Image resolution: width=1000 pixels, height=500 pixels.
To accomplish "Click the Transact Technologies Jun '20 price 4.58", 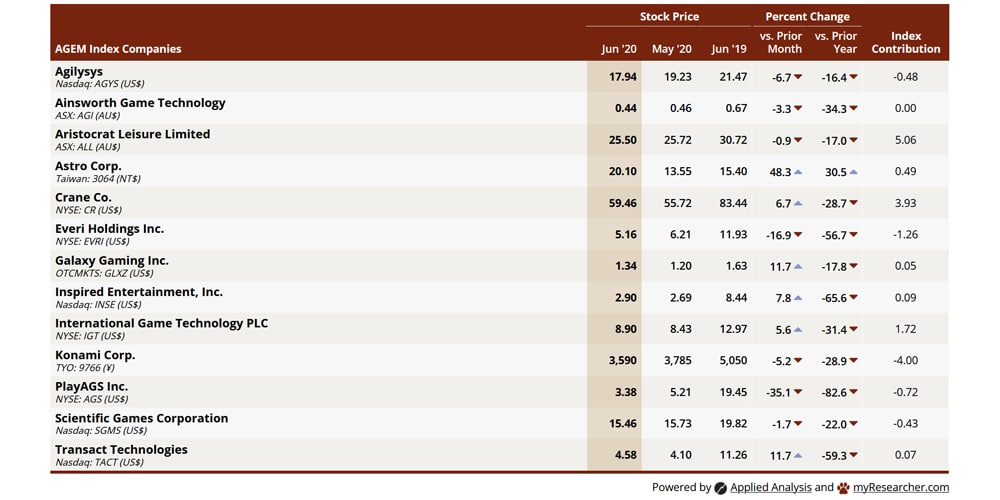I will click(x=626, y=455).
